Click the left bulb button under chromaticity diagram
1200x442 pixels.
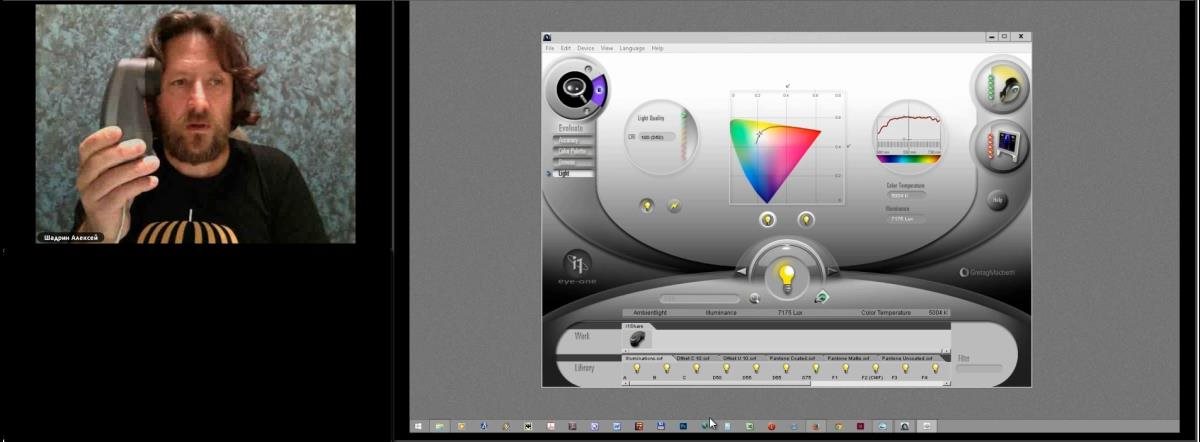pyautogui.click(x=768, y=219)
